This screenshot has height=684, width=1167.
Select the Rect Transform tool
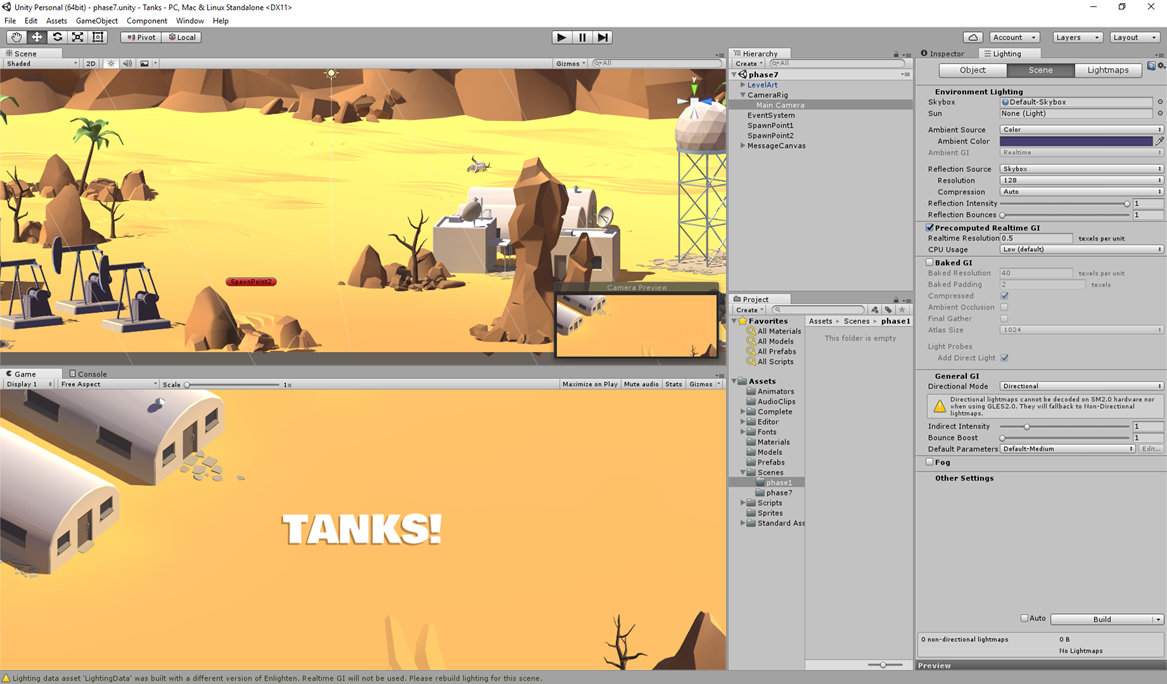coord(97,37)
